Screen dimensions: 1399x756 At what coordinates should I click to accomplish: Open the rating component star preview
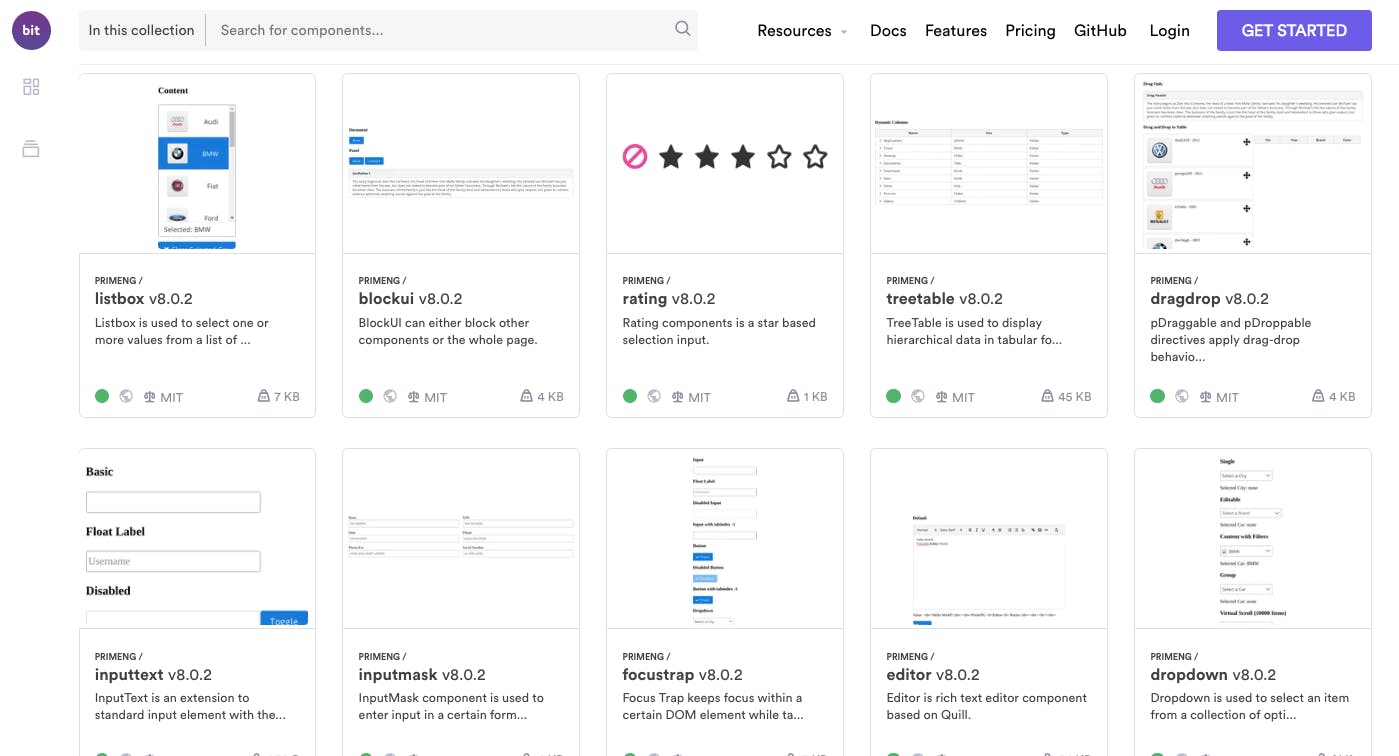(x=725, y=157)
